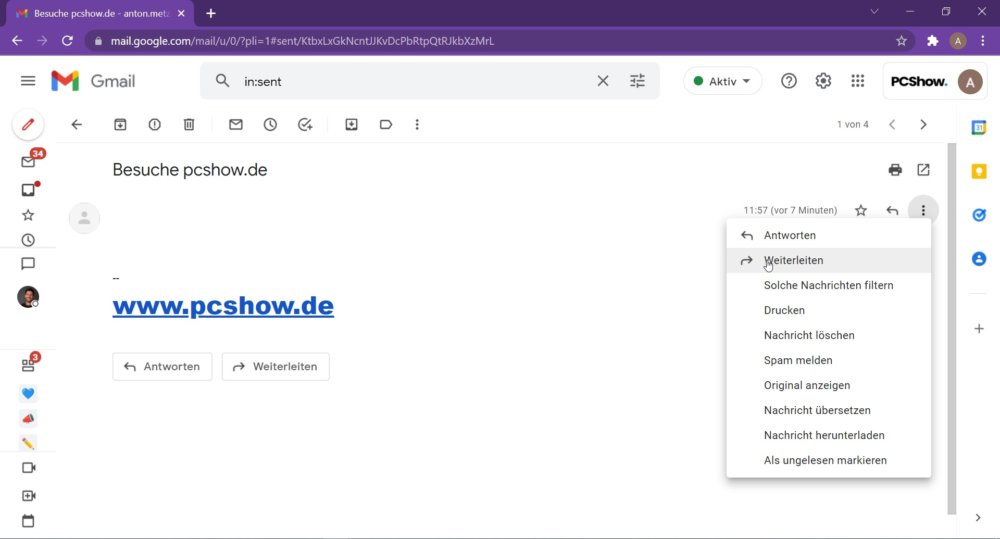
Task: Collapse side panel chevron at bottom right
Action: [x=978, y=517]
